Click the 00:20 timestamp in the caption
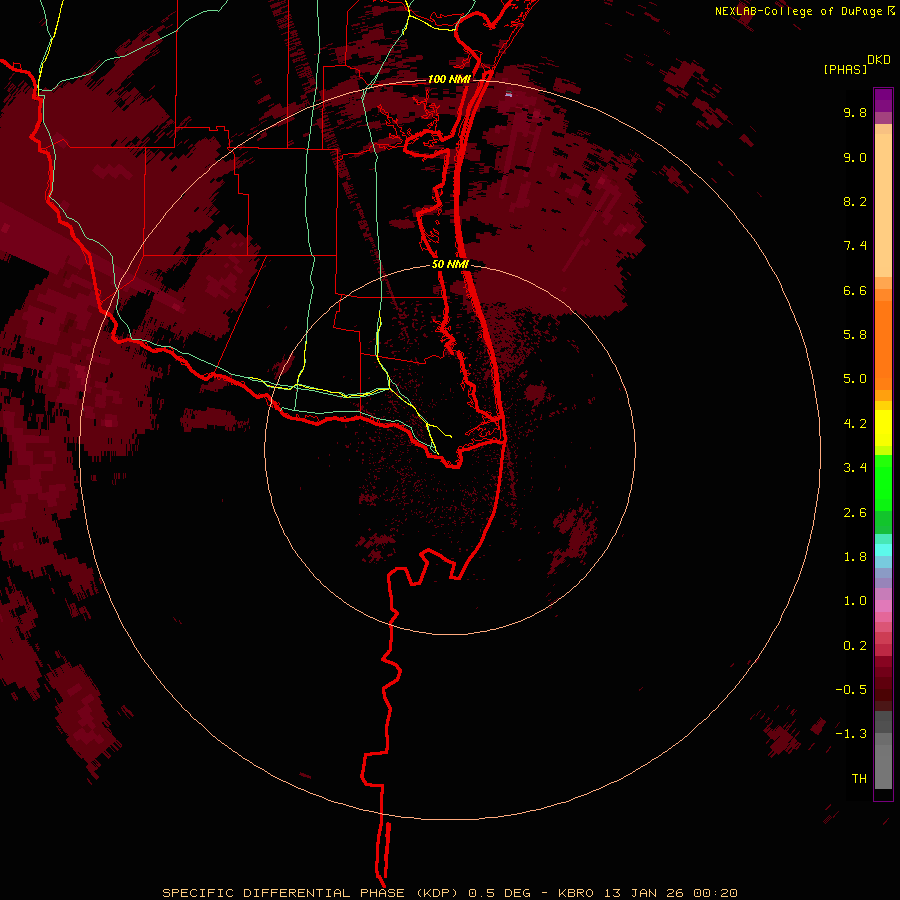 (x=715, y=893)
